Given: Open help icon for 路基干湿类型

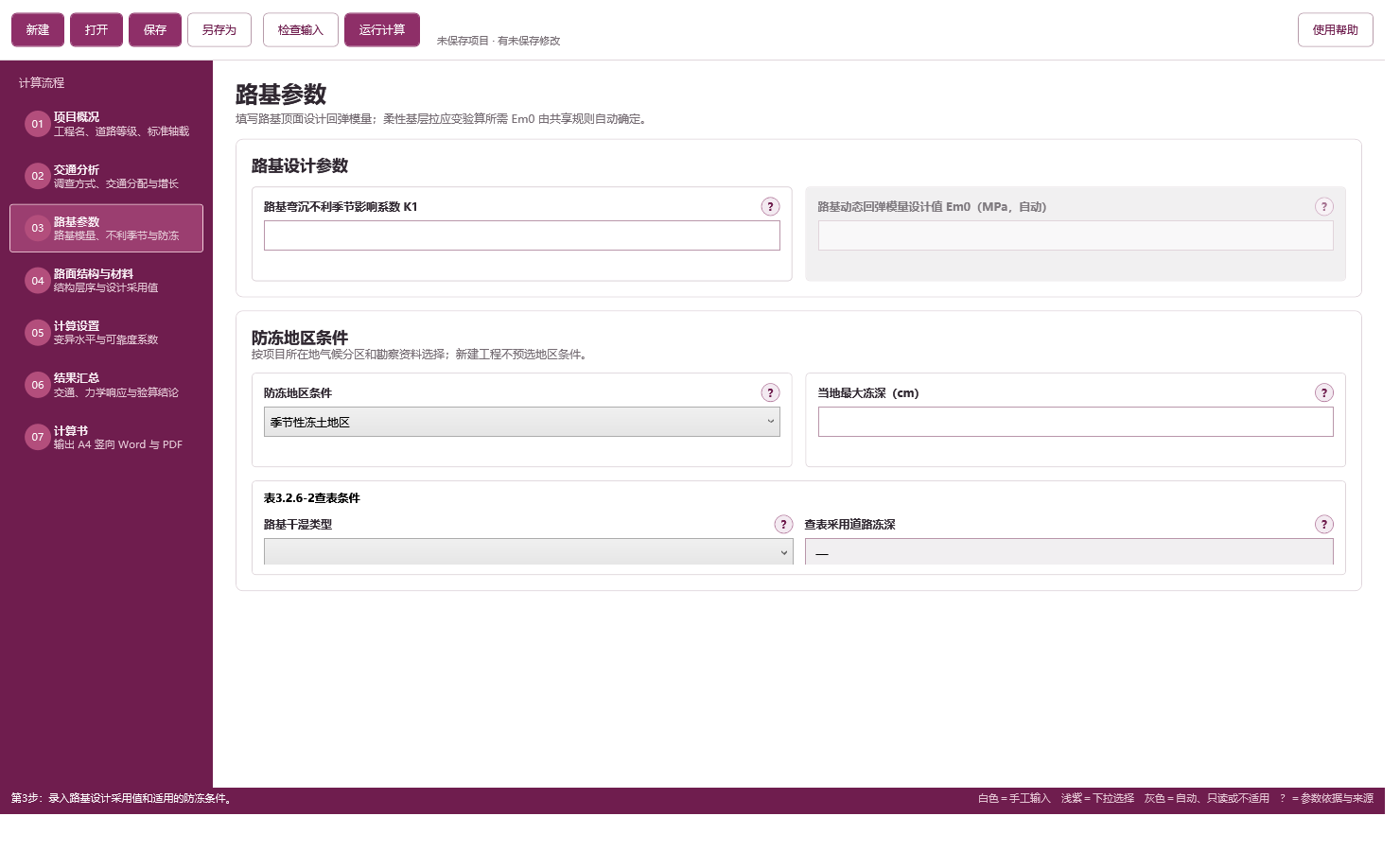Looking at the screenshot, I should [783, 524].
